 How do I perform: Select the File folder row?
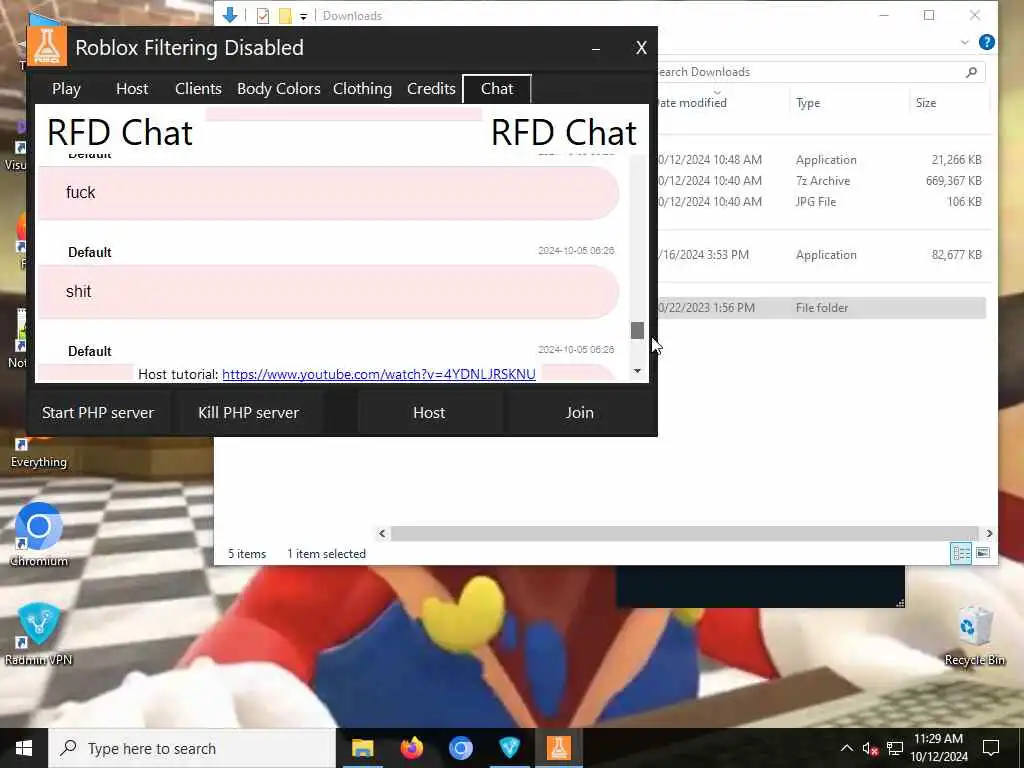tap(820, 308)
